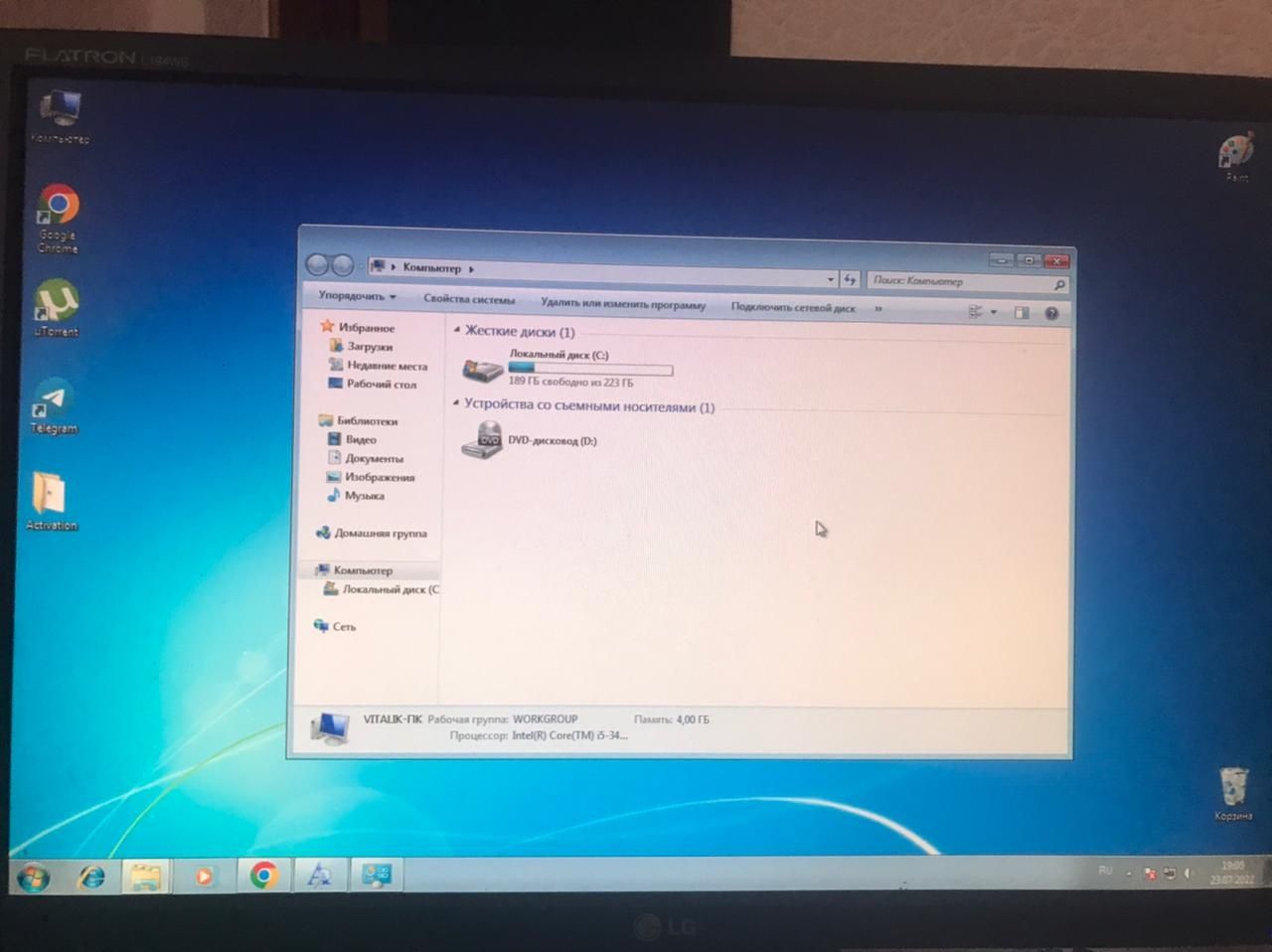
Task: Open Internet Explorer from the taskbar
Action: 91,875
